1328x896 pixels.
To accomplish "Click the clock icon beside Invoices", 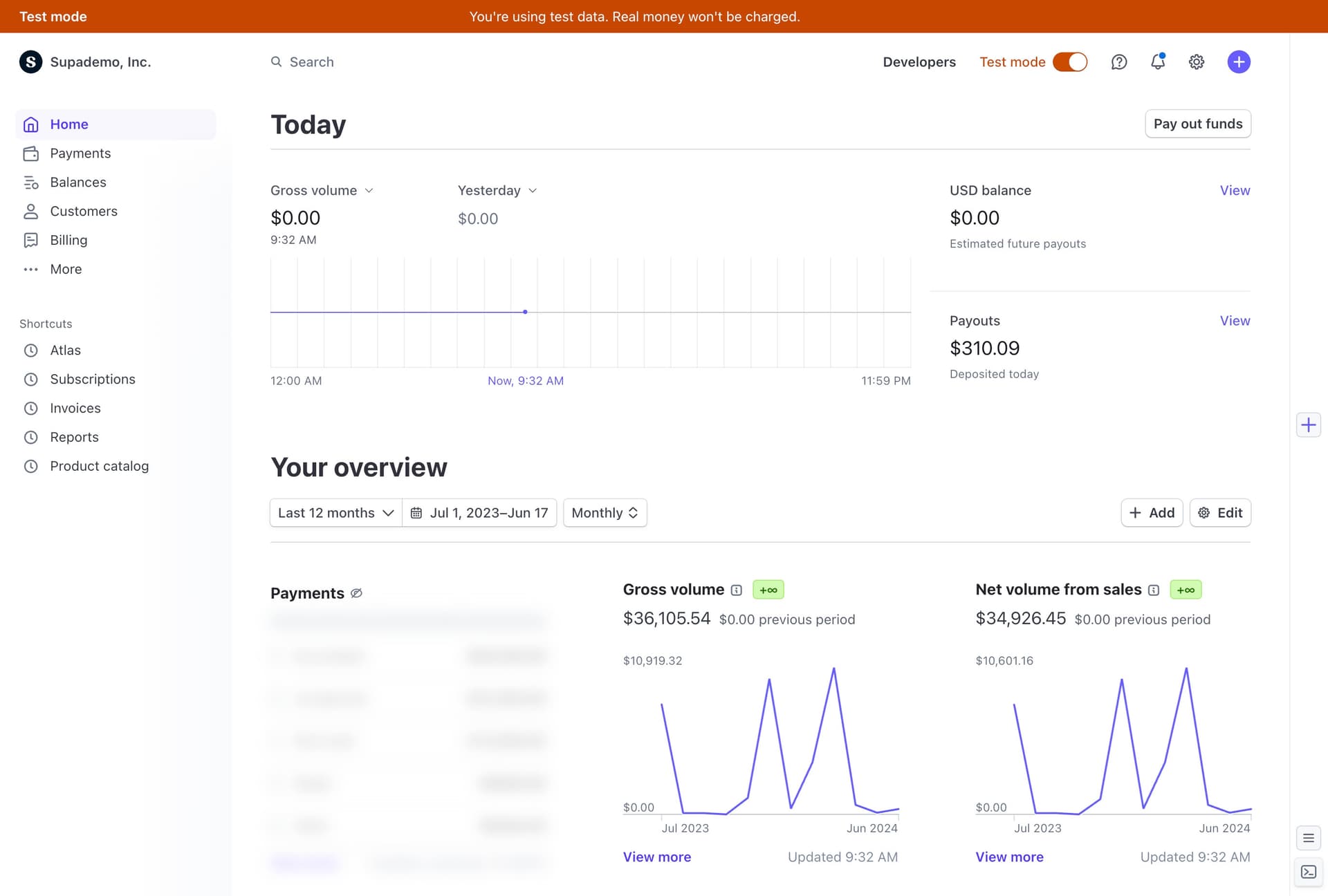I will 30,409.
